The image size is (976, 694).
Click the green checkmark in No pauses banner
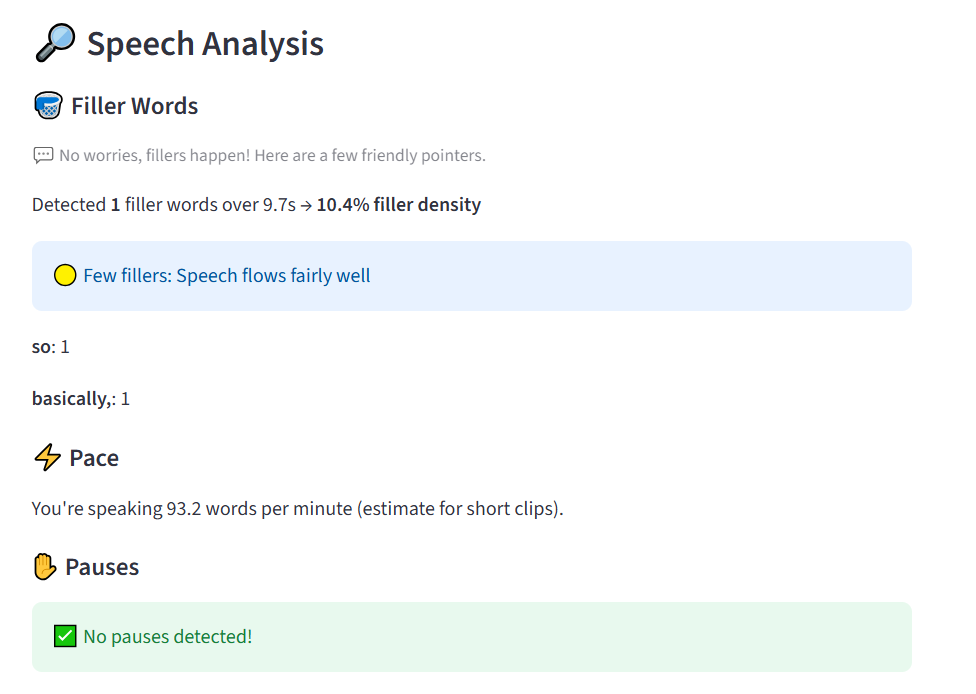click(65, 636)
